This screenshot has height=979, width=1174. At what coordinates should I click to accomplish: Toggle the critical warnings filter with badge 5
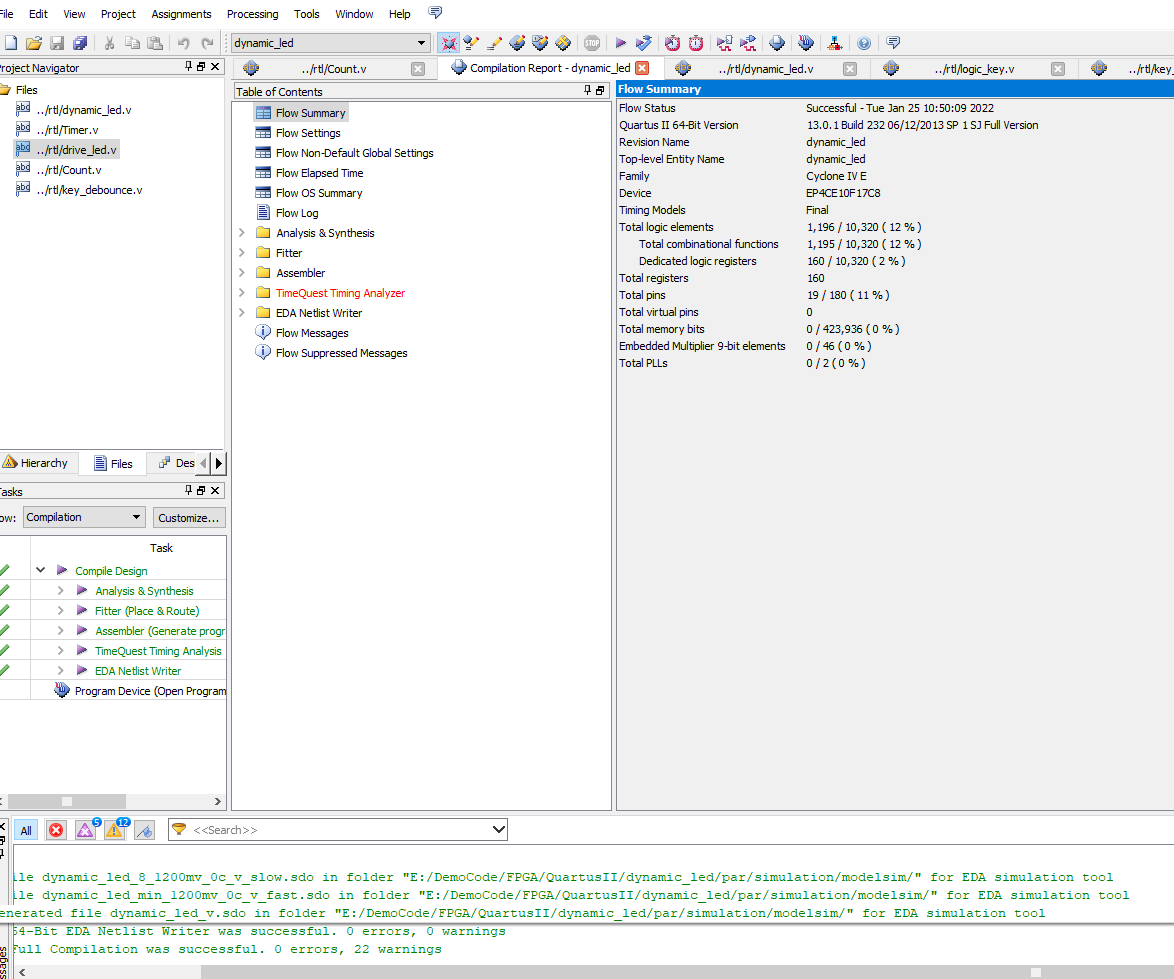(x=85, y=830)
